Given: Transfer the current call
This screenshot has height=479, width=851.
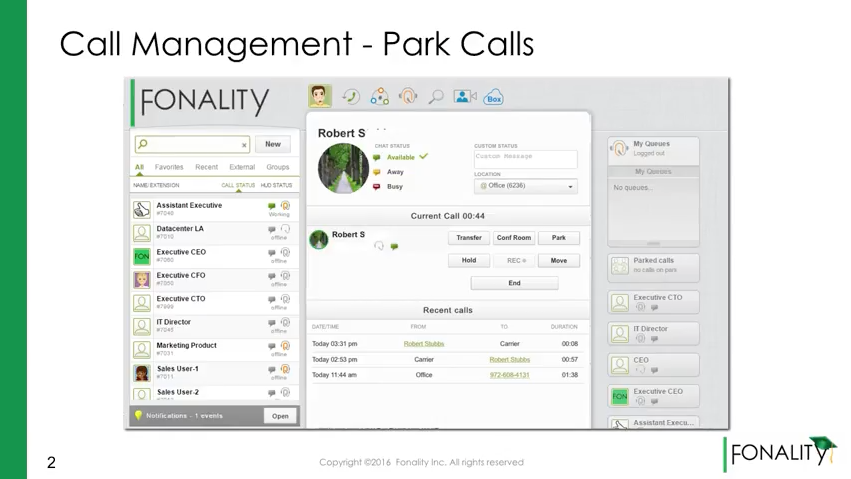Looking at the screenshot, I should tap(469, 238).
